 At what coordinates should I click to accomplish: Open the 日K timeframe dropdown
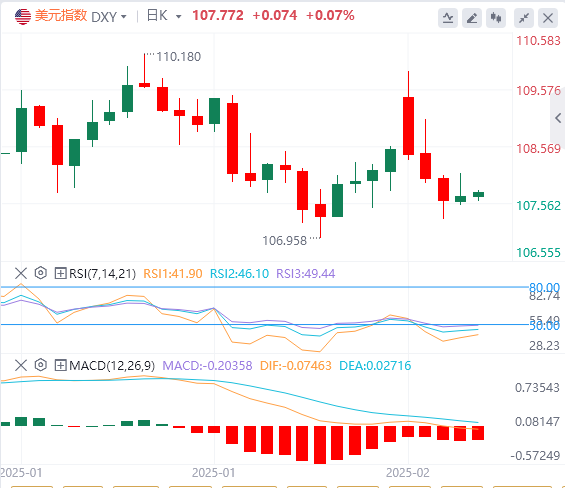tap(164, 16)
